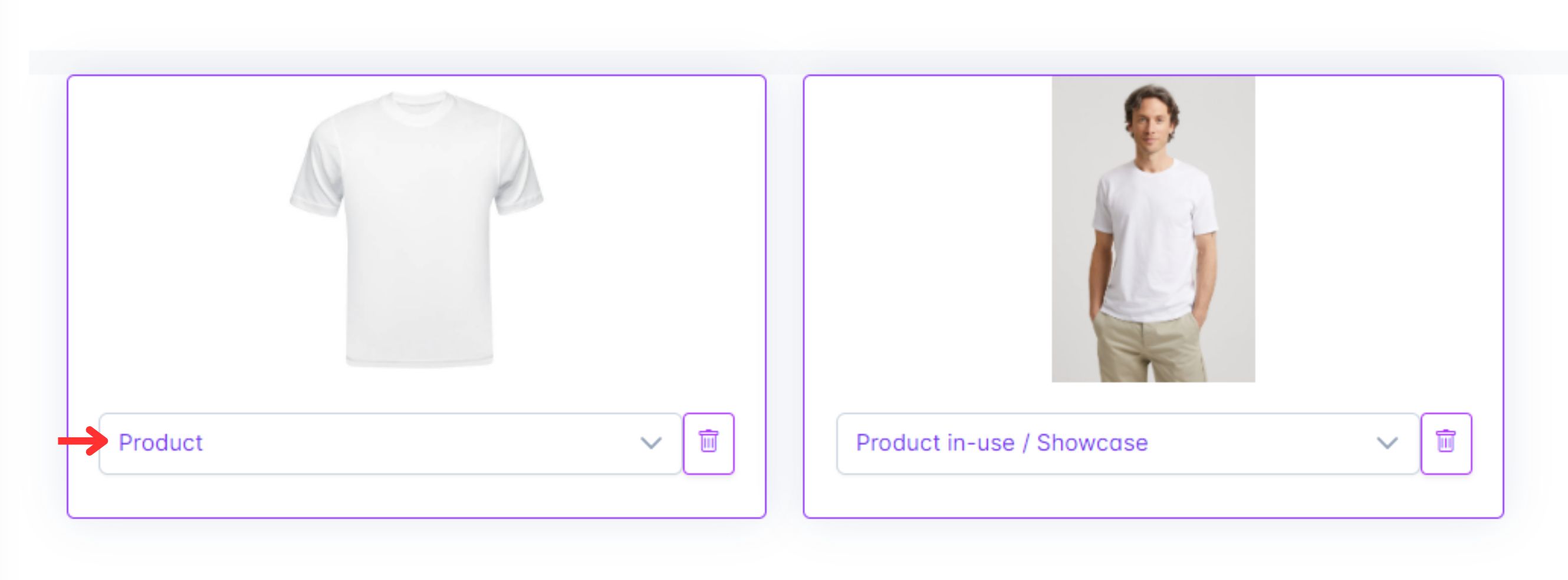Expand chevron beside Product in-use / Showcase
Screen dimensions: 1568x580
pos(1387,443)
